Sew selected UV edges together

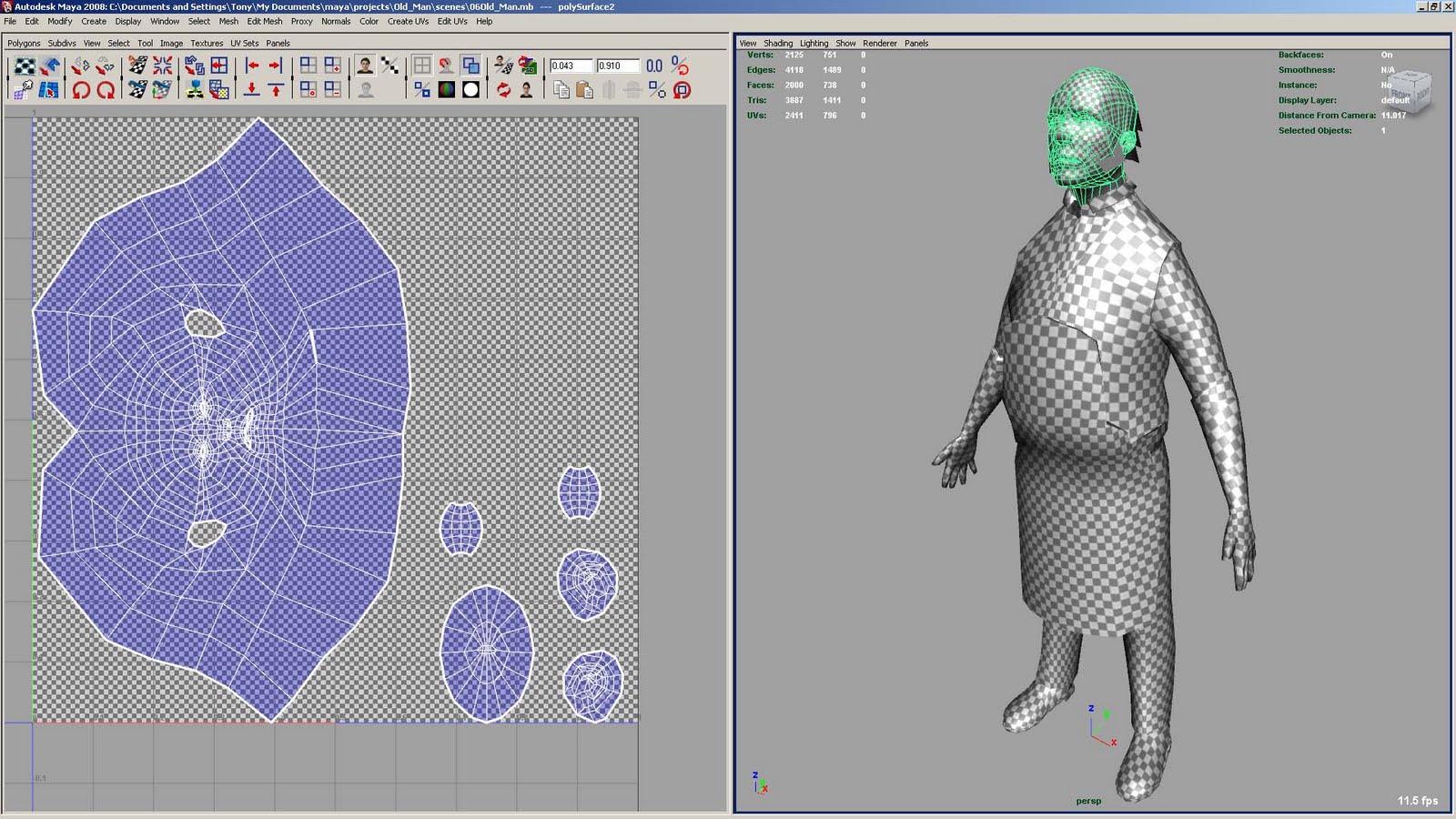pyautogui.click(x=162, y=64)
